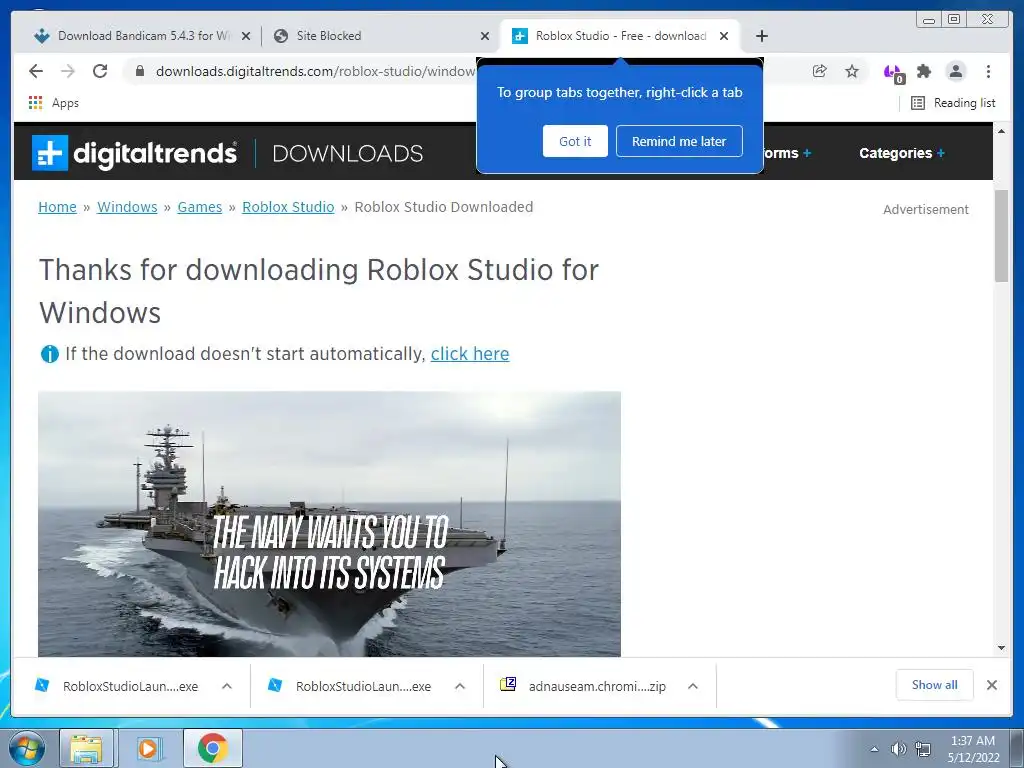
Task: Open the volume speaker icon
Action: pyautogui.click(x=899, y=749)
